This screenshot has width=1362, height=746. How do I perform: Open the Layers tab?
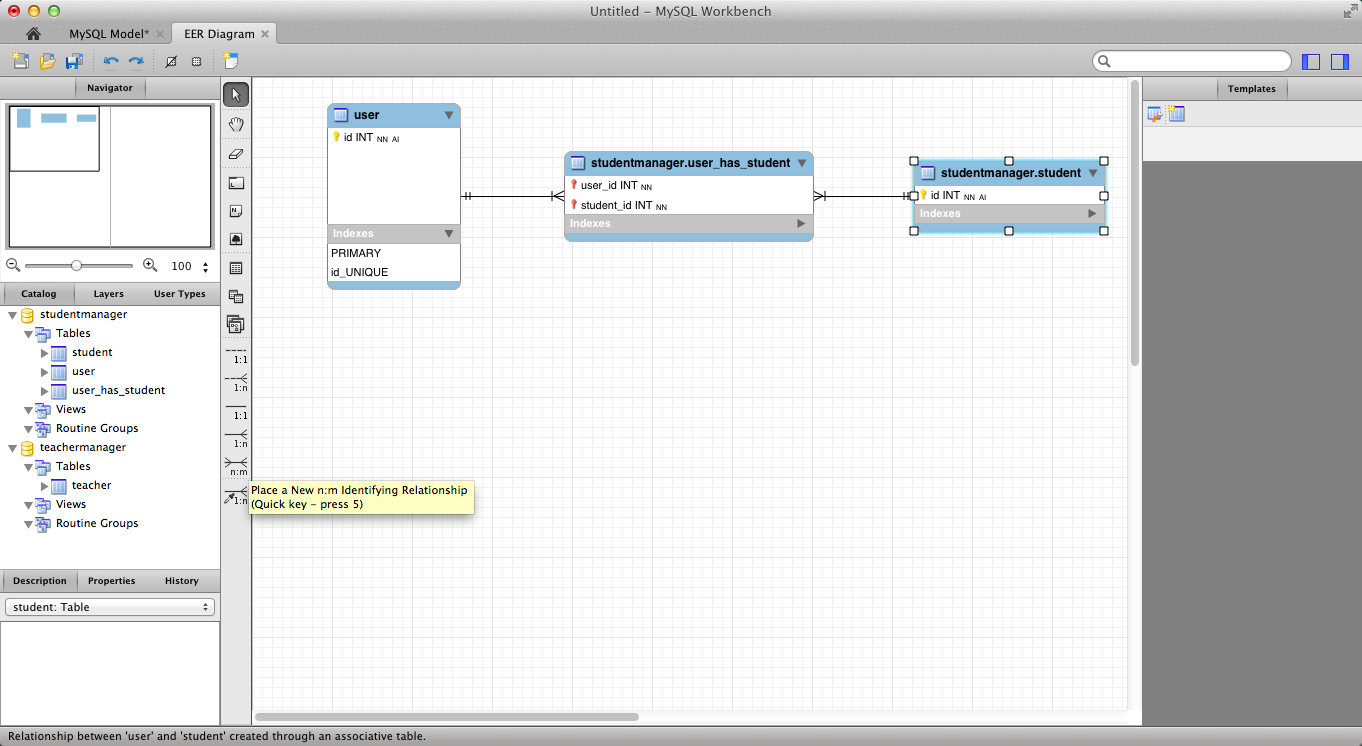[x=108, y=294]
